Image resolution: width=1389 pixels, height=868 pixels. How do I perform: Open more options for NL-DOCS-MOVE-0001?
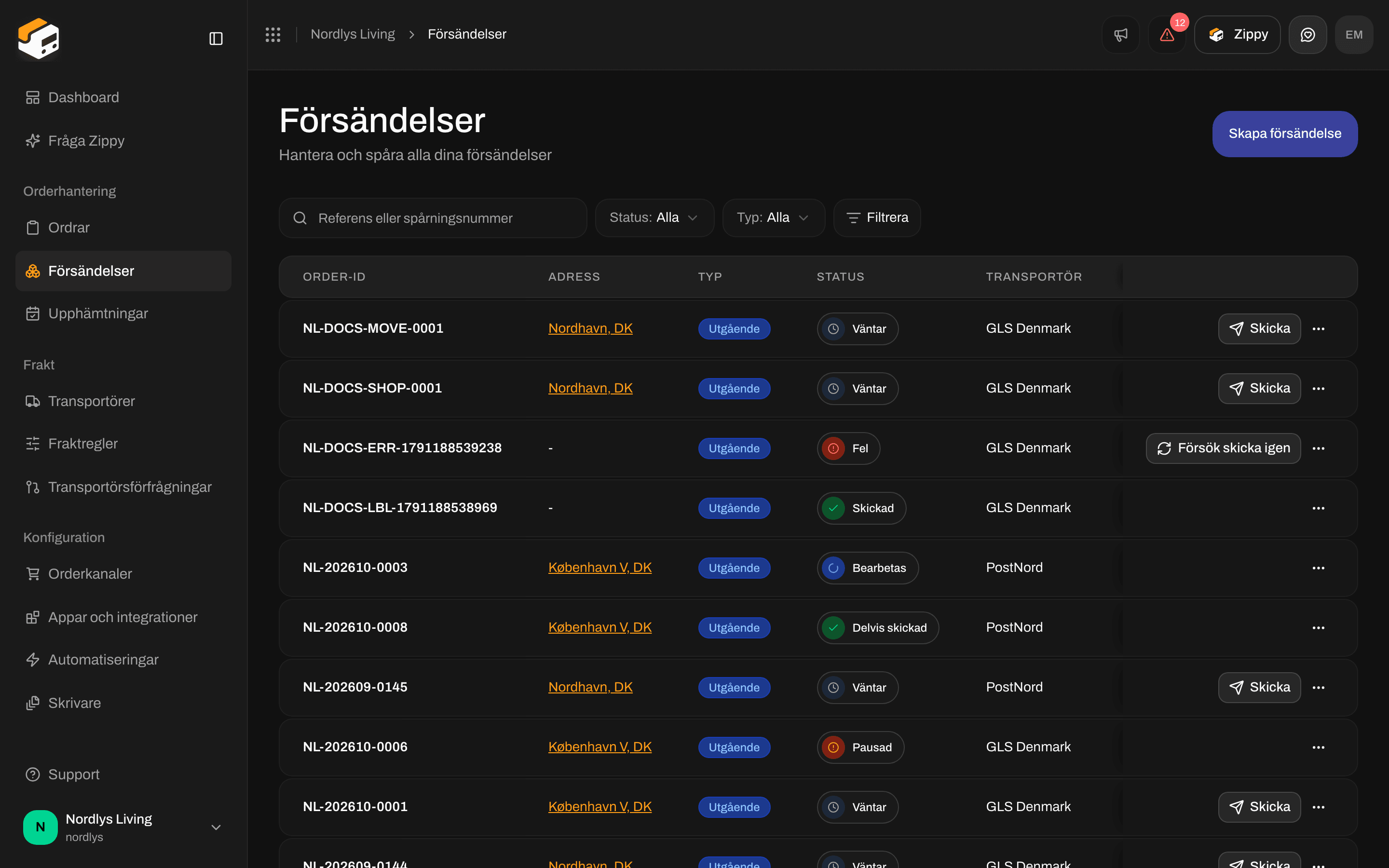coord(1319,329)
